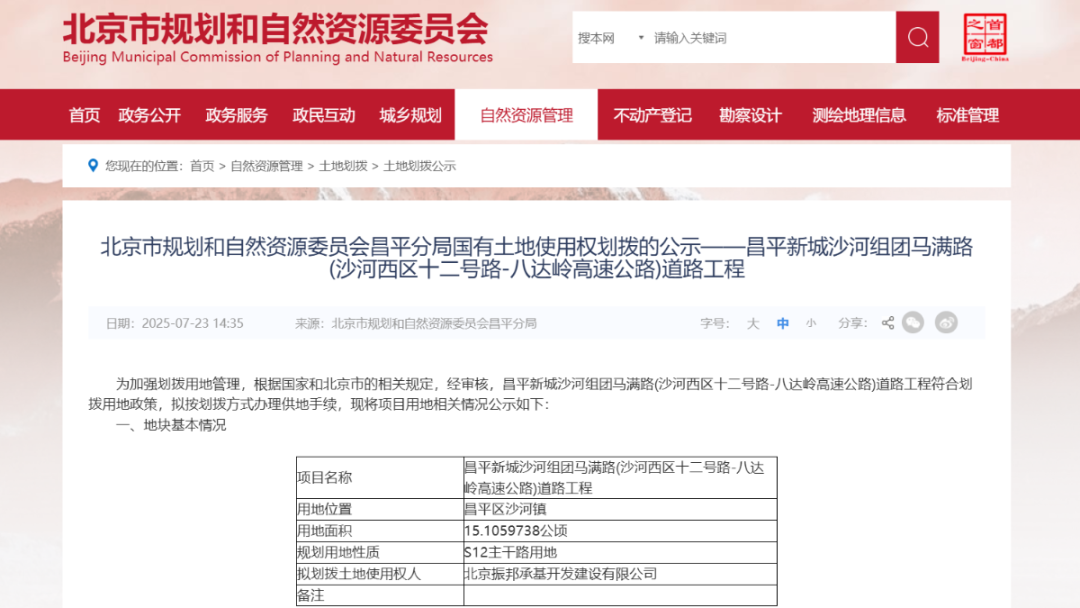This screenshot has width=1080, height=608.
Task: Go to 不动产登记 section
Action: pyautogui.click(x=652, y=115)
